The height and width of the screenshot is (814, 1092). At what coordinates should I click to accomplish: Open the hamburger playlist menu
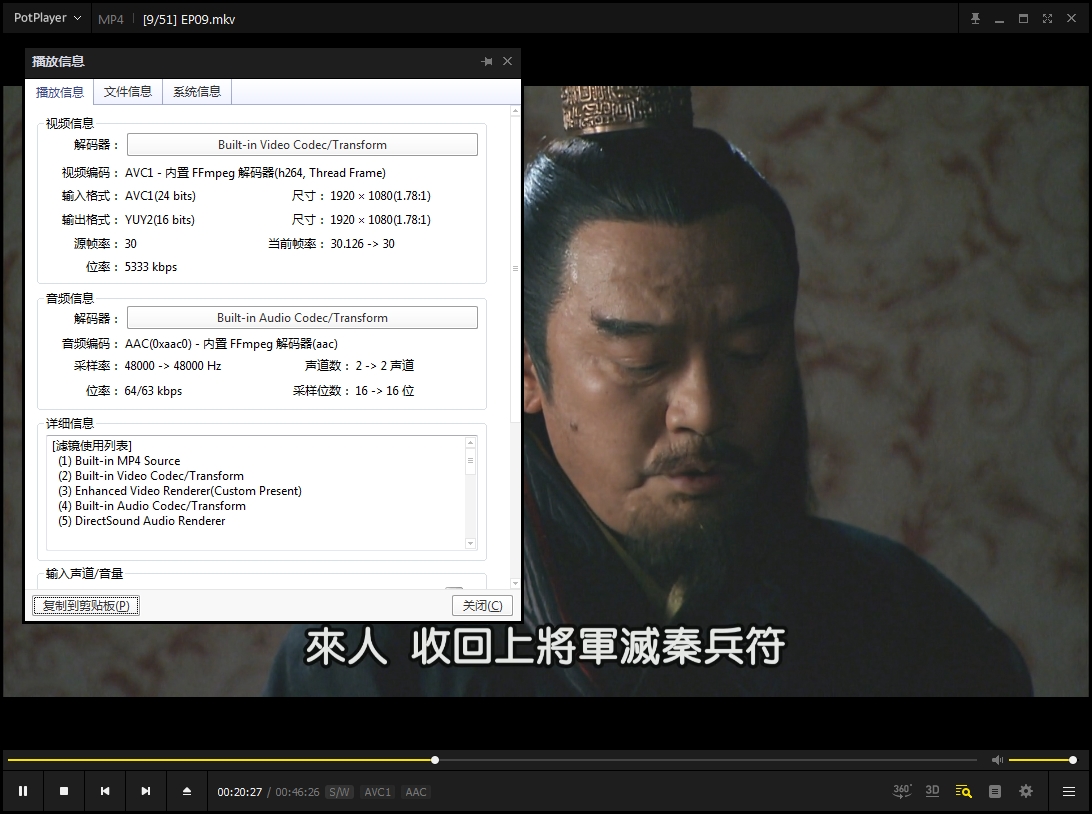point(1069,792)
